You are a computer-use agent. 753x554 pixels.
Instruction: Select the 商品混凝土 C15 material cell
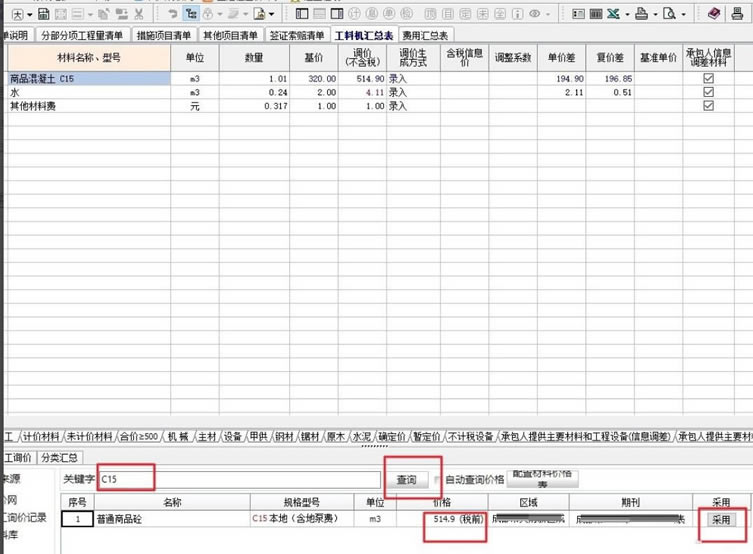point(89,78)
